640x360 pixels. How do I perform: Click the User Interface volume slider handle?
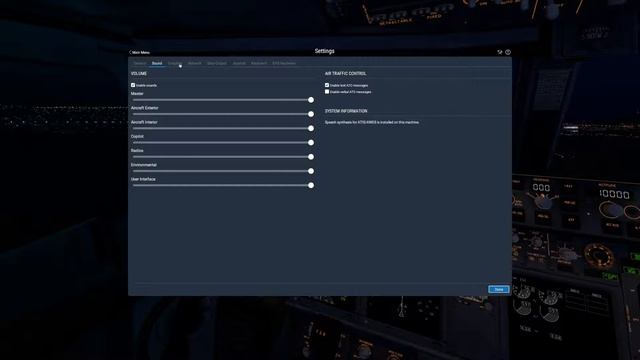(311, 186)
